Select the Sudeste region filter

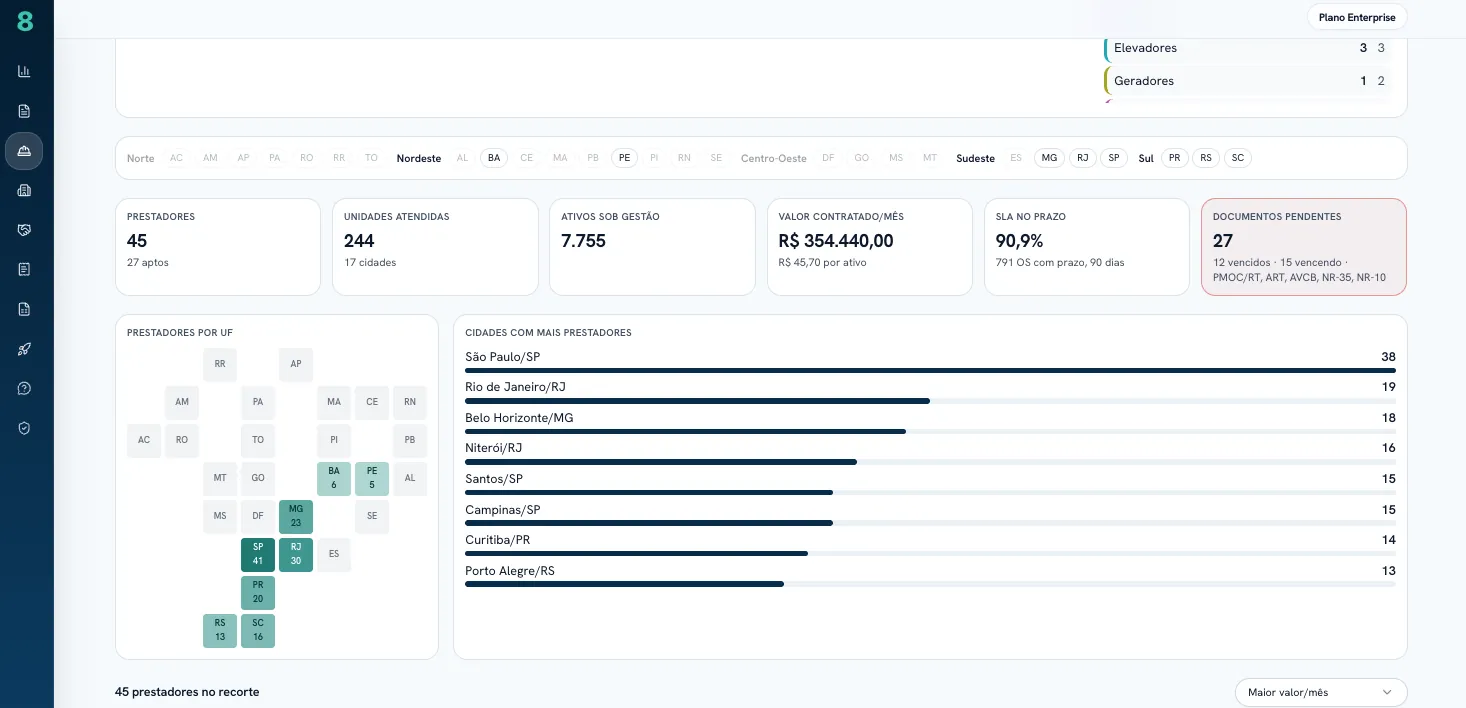click(975, 158)
